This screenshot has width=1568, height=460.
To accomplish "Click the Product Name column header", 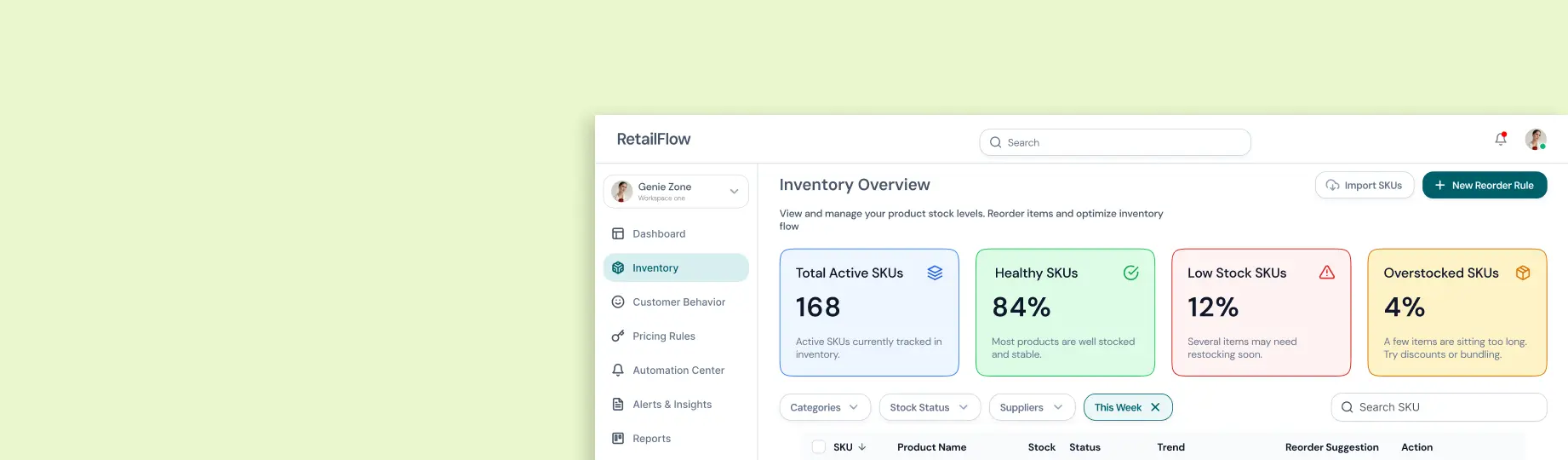I will 931,447.
